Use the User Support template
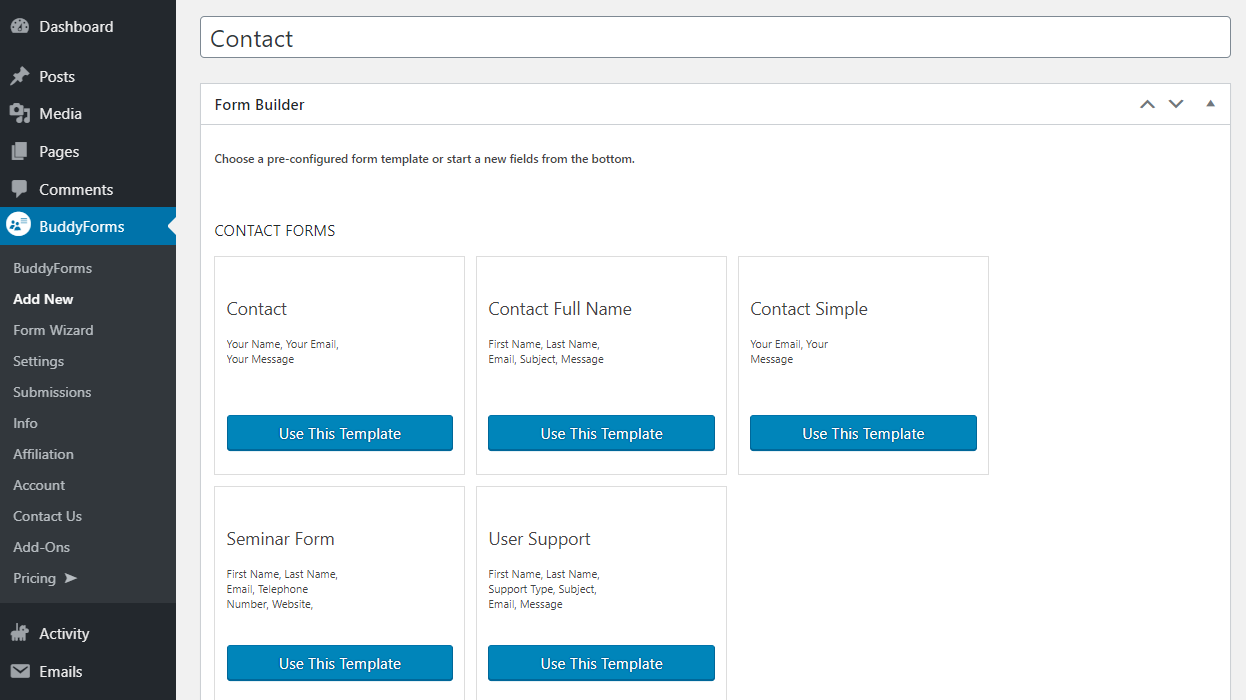This screenshot has height=700, width=1246. point(601,663)
